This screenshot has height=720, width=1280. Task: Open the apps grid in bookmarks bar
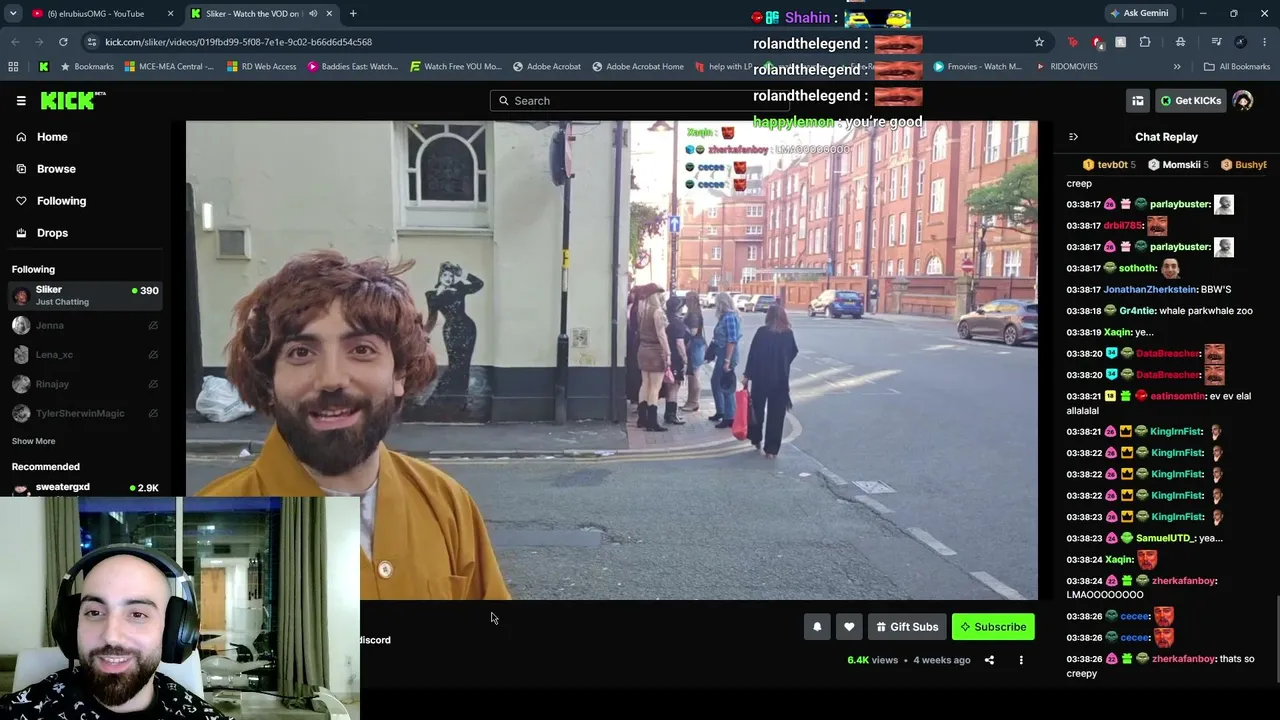[x=13, y=67]
